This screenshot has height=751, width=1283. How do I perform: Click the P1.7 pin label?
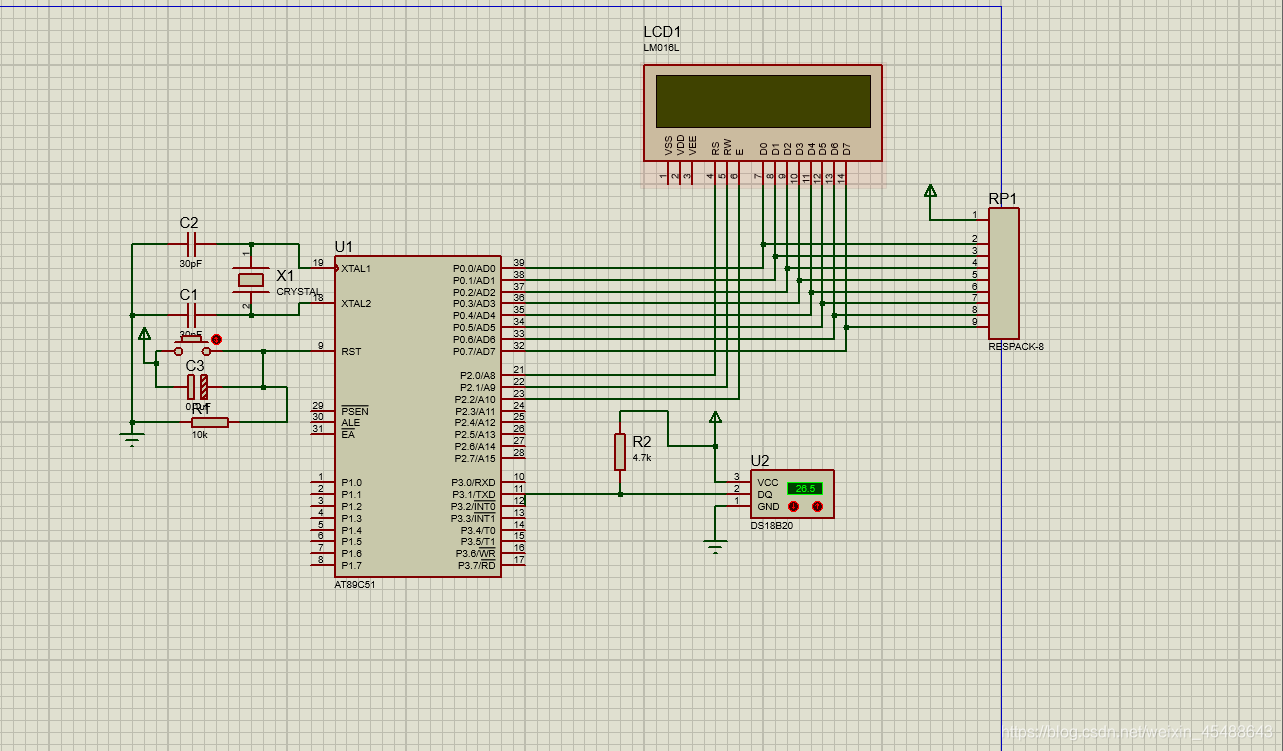[351, 565]
